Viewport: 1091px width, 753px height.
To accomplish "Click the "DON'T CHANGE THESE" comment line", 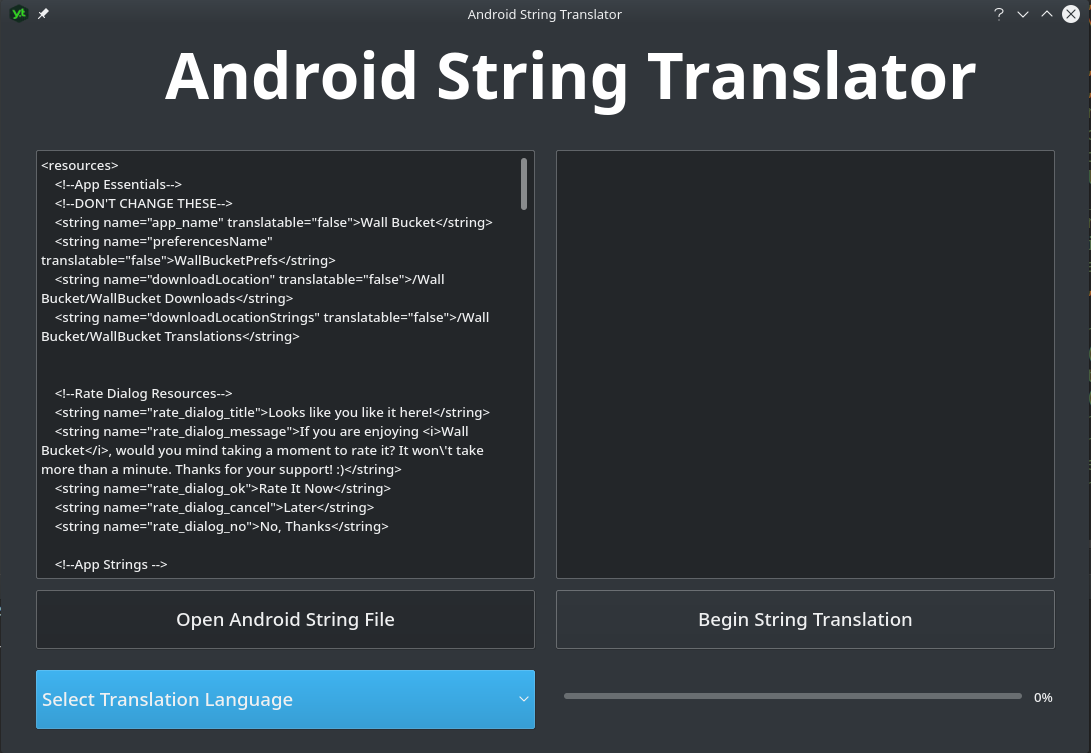I will tap(143, 203).
